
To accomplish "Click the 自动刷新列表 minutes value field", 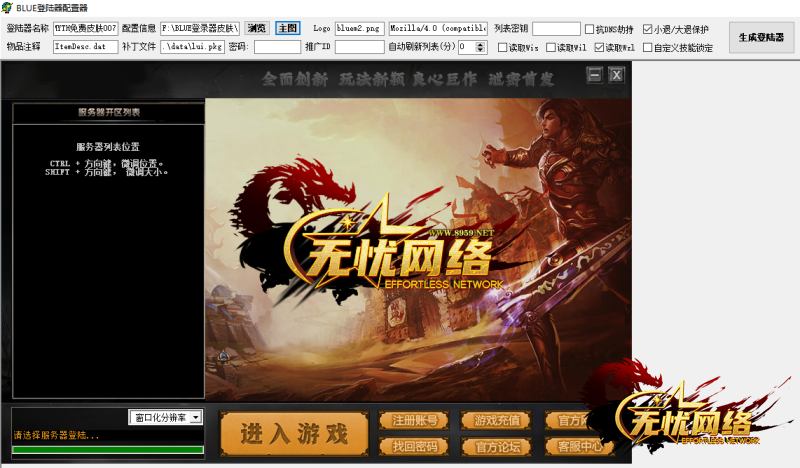I will coord(467,47).
